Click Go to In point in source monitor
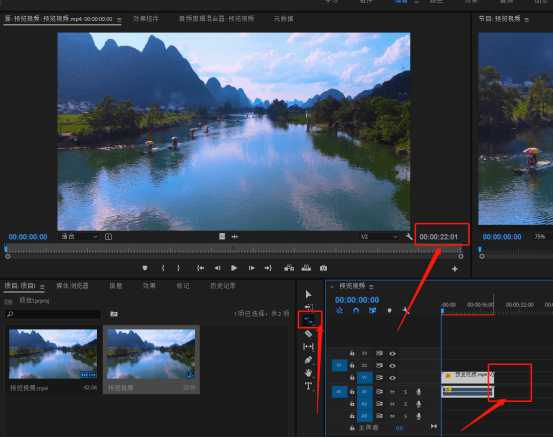Viewport: 553px width, 438px height. (x=200, y=268)
